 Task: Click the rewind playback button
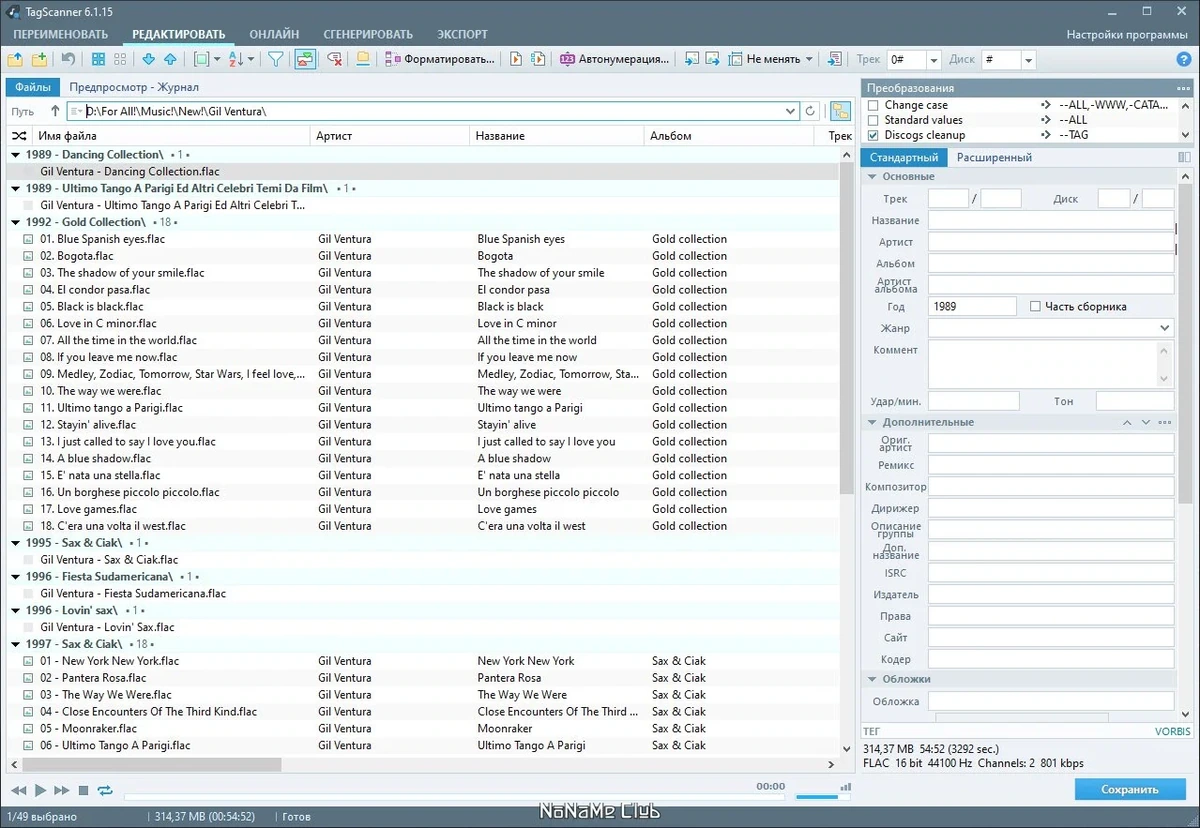(x=19, y=790)
